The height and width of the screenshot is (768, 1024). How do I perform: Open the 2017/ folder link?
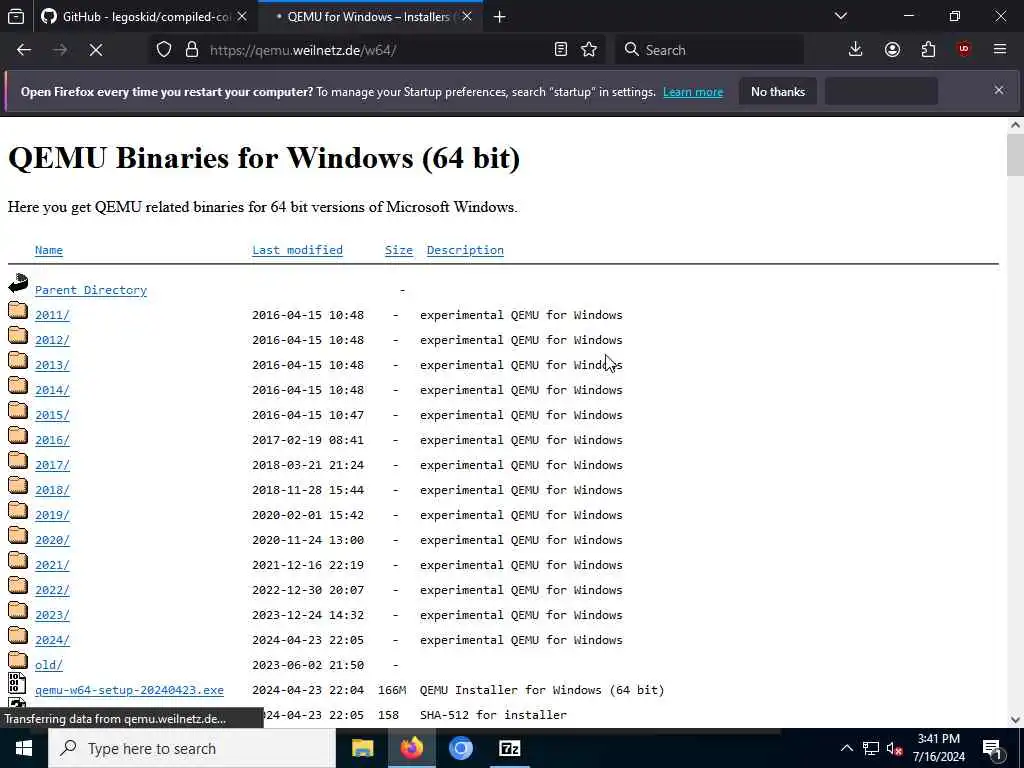coord(52,465)
